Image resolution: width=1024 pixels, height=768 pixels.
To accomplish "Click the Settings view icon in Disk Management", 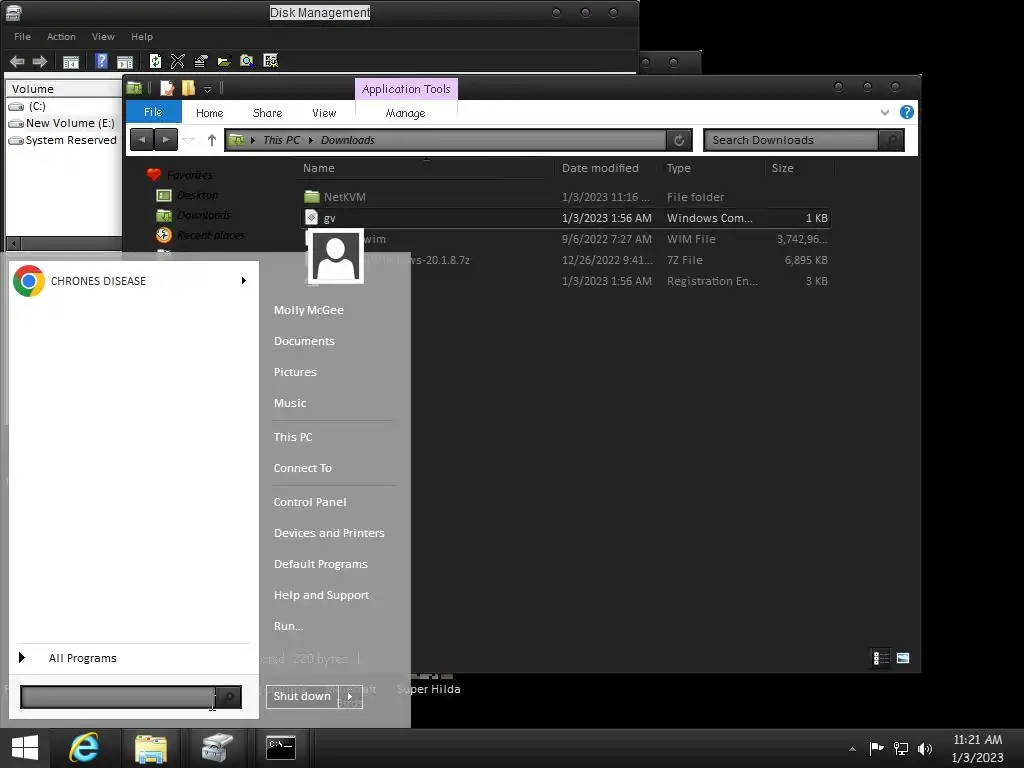I will pos(270,61).
